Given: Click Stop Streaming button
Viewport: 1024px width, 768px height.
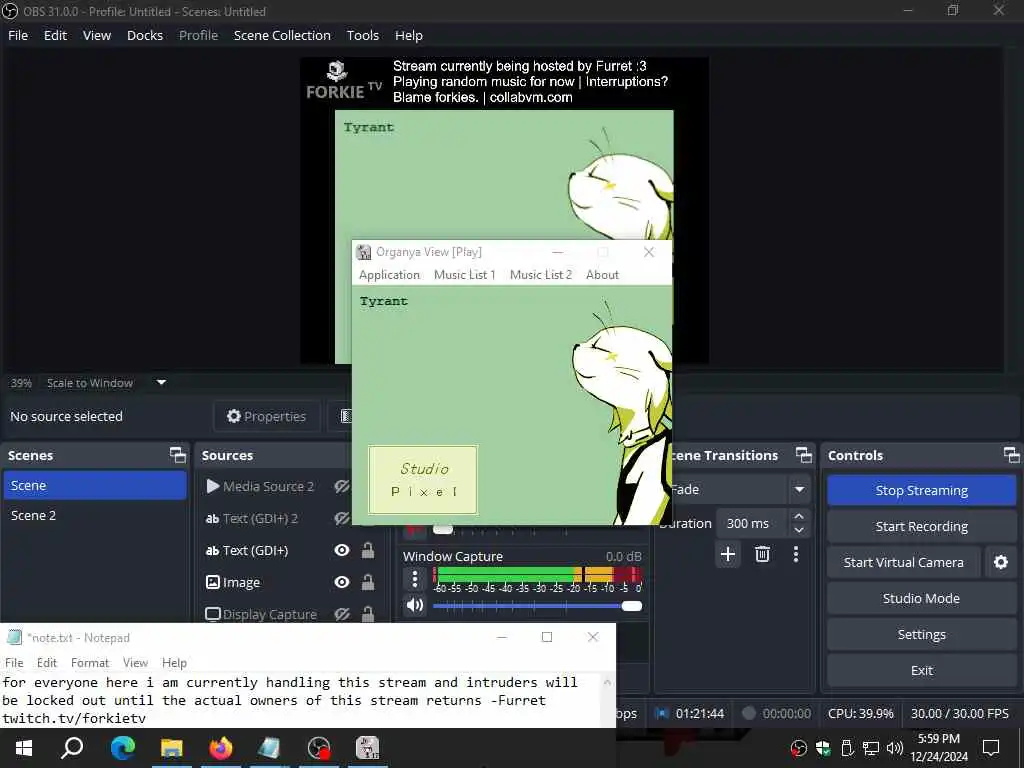Looking at the screenshot, I should [921, 490].
